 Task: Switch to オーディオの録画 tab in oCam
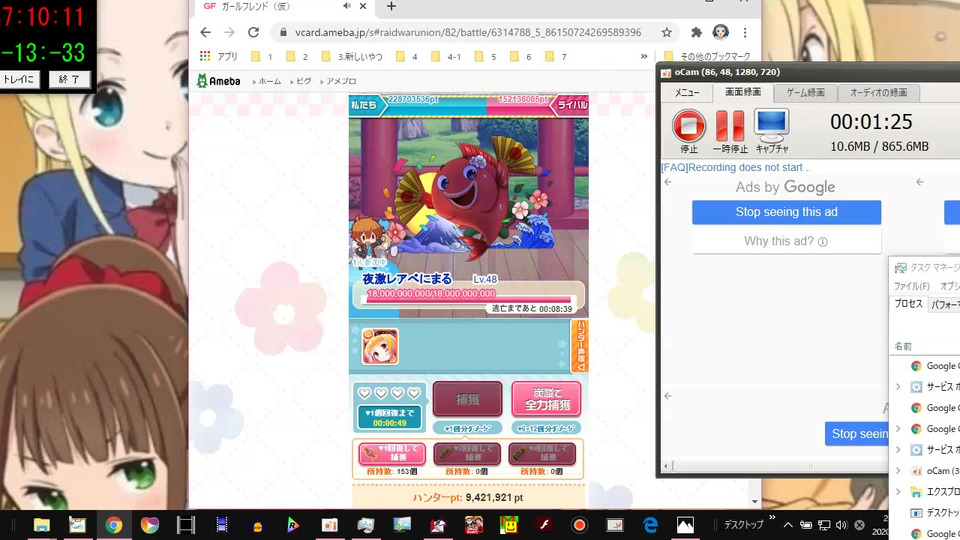[878, 92]
